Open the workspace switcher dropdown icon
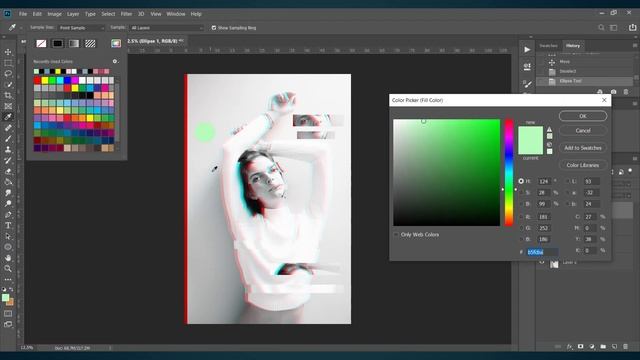Image resolution: width=640 pixels, height=360 pixels. (613, 28)
